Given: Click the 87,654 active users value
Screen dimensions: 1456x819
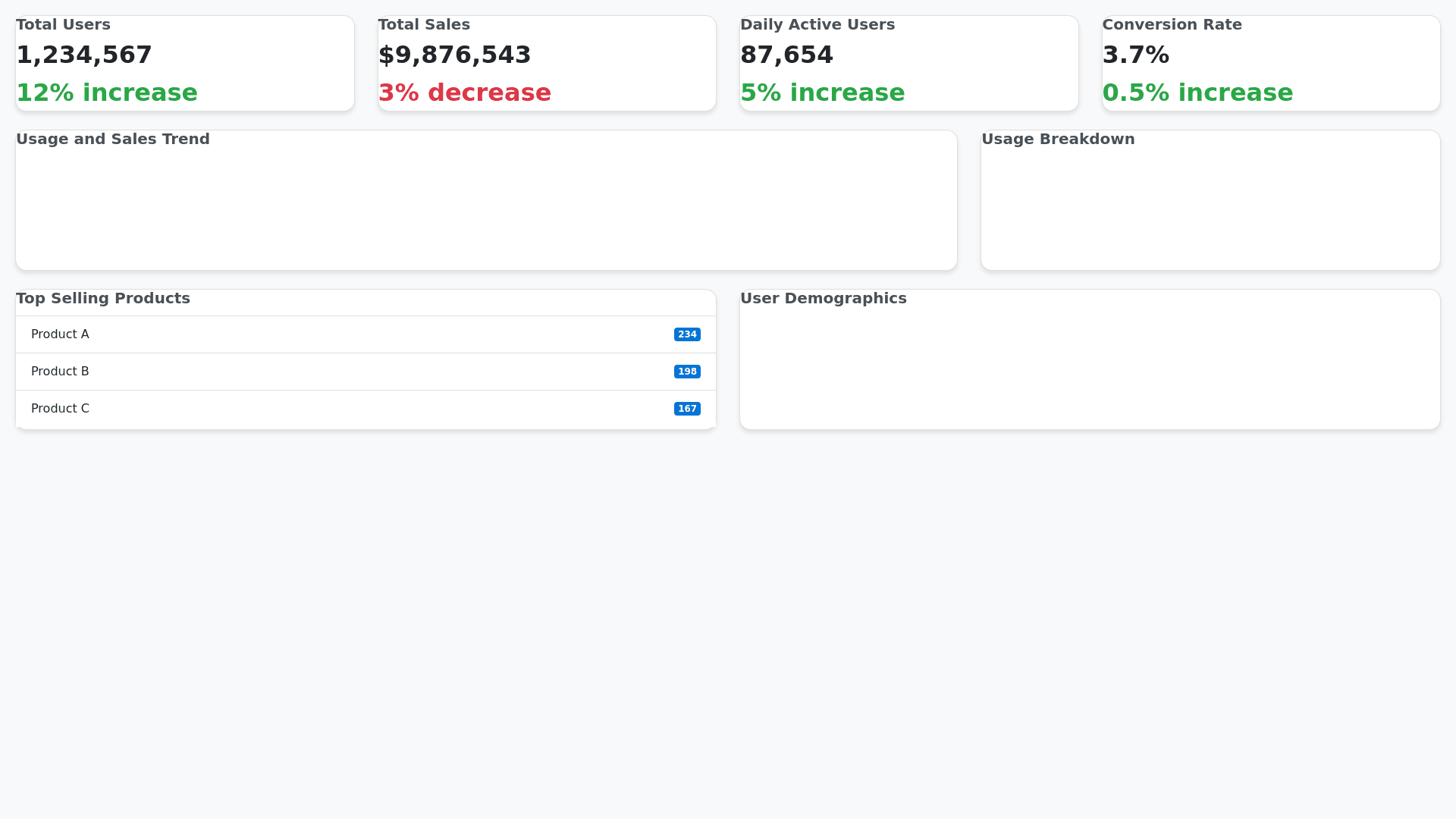Looking at the screenshot, I should click(x=786, y=55).
